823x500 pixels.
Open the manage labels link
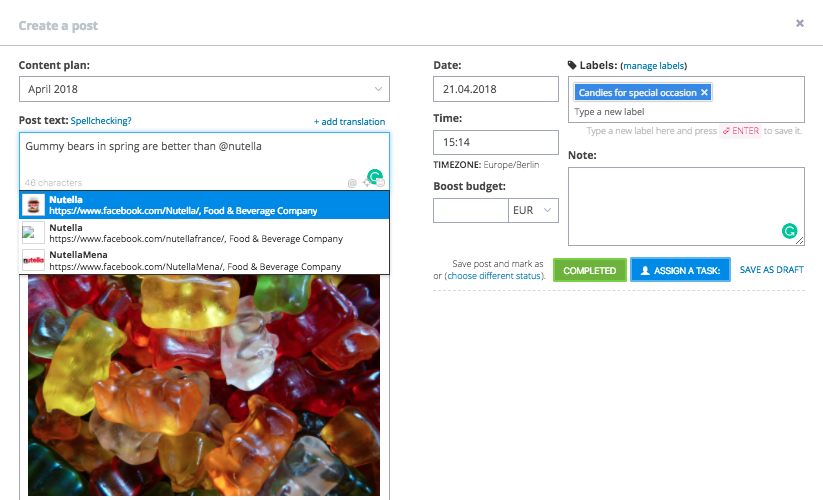tap(653, 66)
